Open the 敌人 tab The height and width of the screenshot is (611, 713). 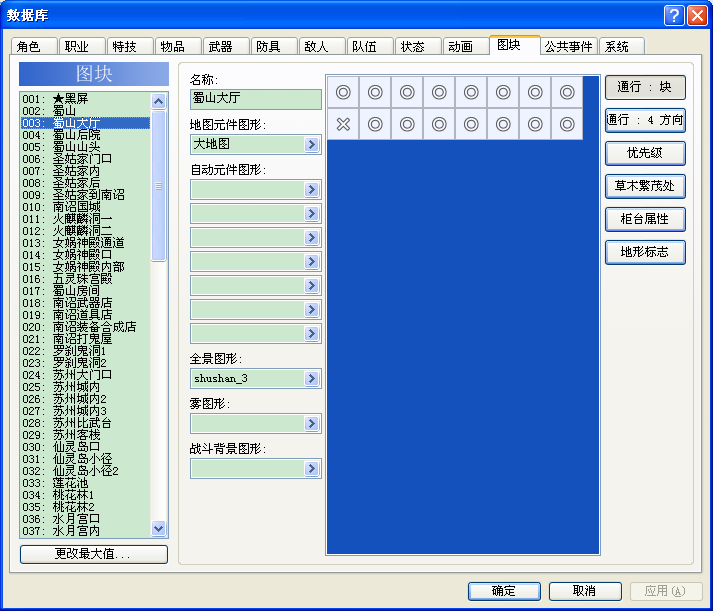[x=321, y=46]
